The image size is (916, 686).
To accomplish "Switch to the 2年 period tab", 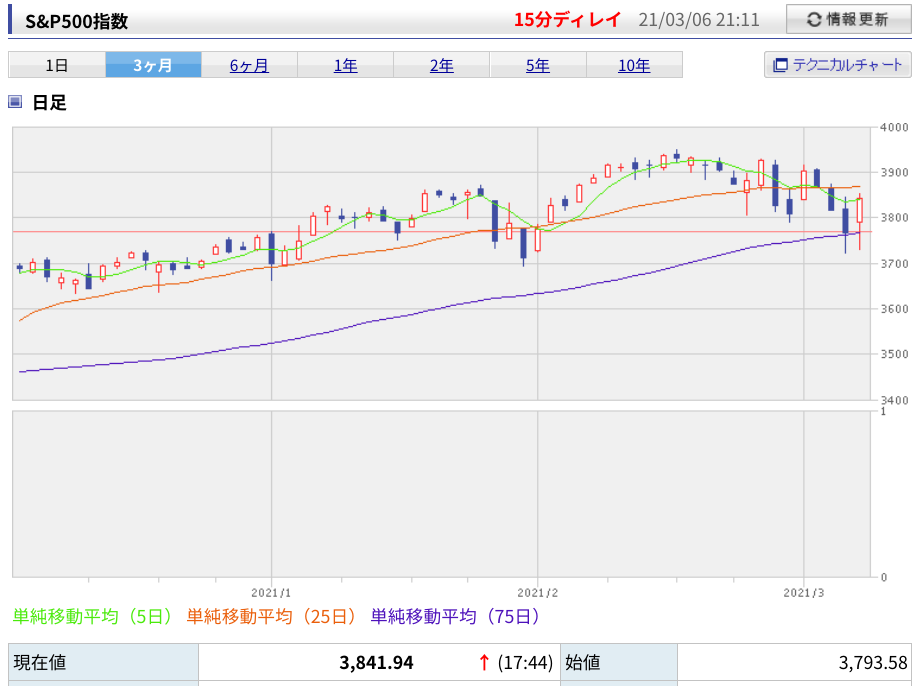I will click(442, 65).
